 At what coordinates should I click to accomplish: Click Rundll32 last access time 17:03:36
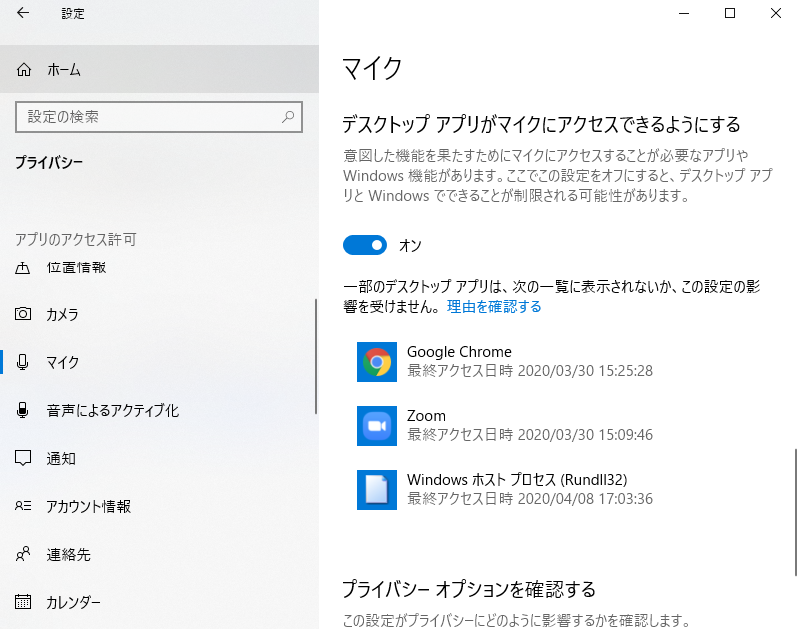(530, 498)
